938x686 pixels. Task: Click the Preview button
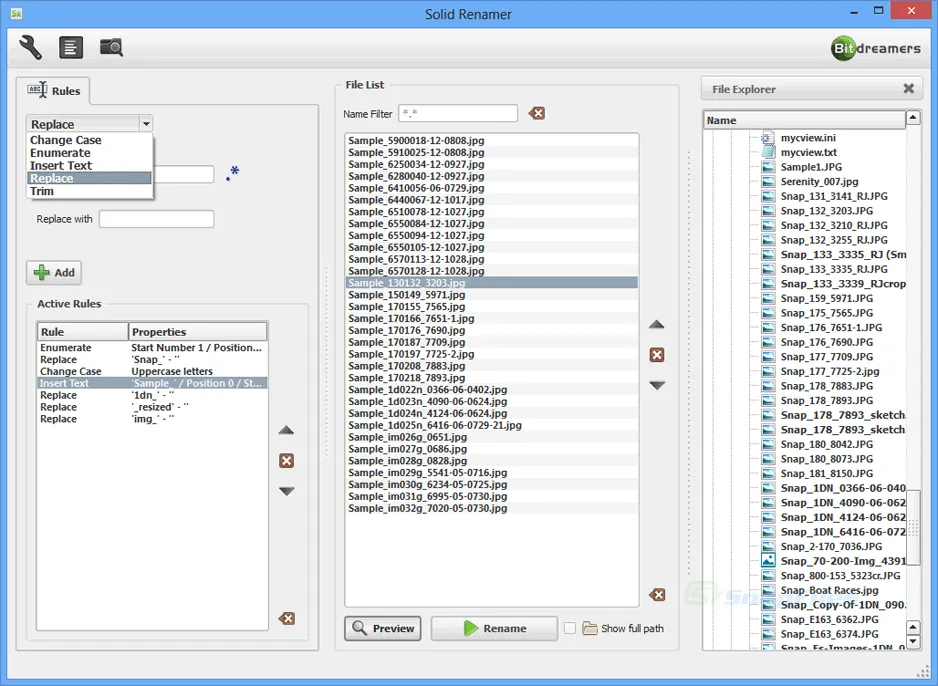click(x=383, y=629)
